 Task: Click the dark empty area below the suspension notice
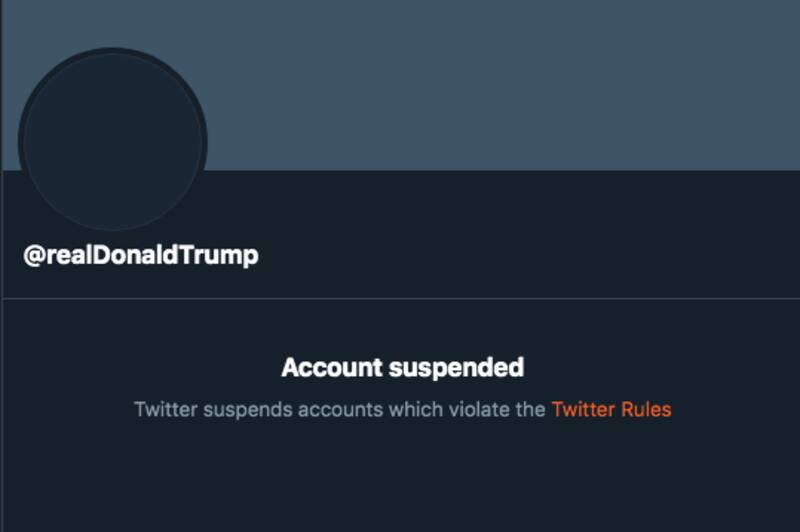point(400,480)
